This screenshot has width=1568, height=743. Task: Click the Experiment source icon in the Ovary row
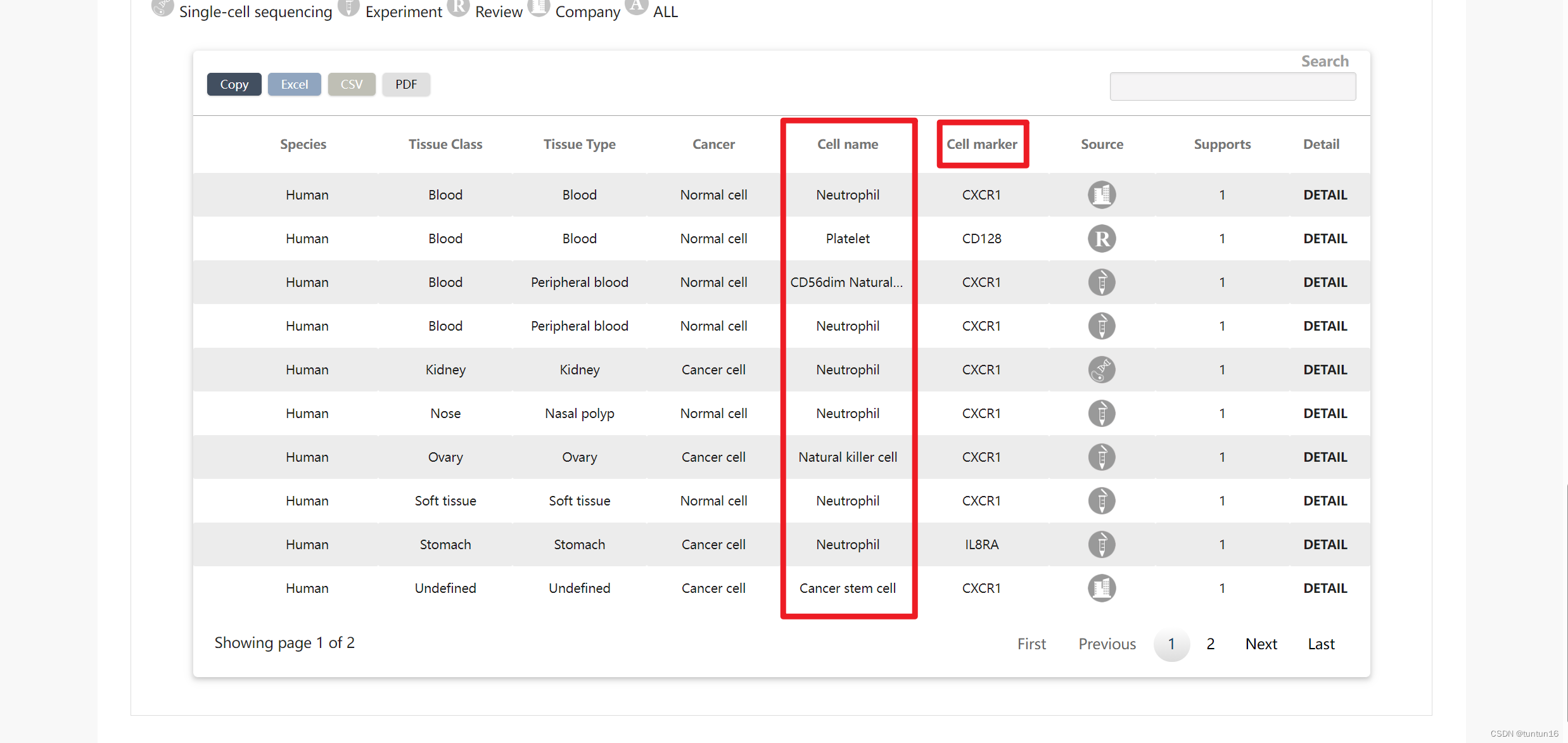1101,457
